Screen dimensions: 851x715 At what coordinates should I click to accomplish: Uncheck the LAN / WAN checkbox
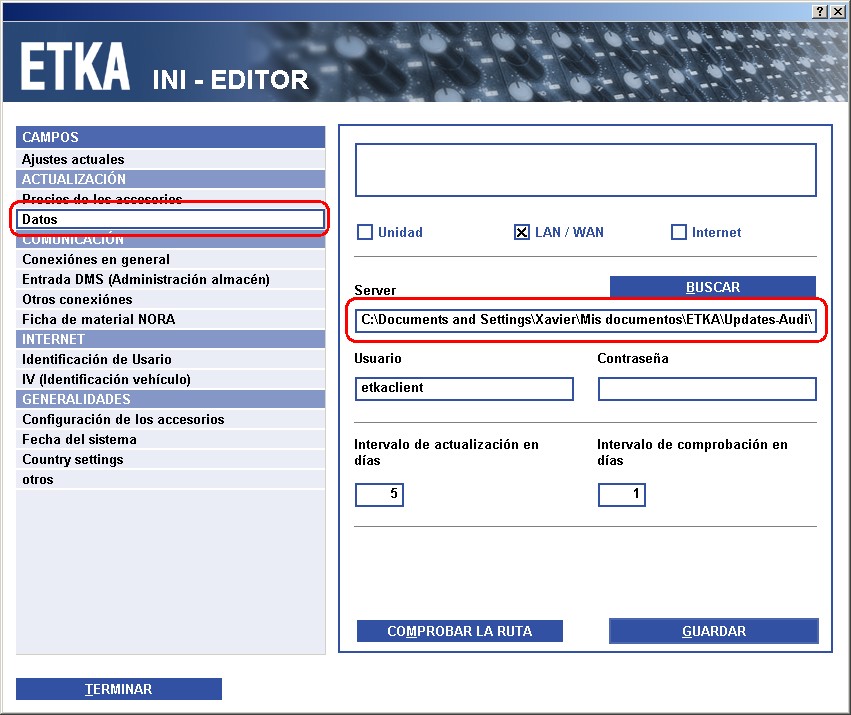[x=522, y=232]
